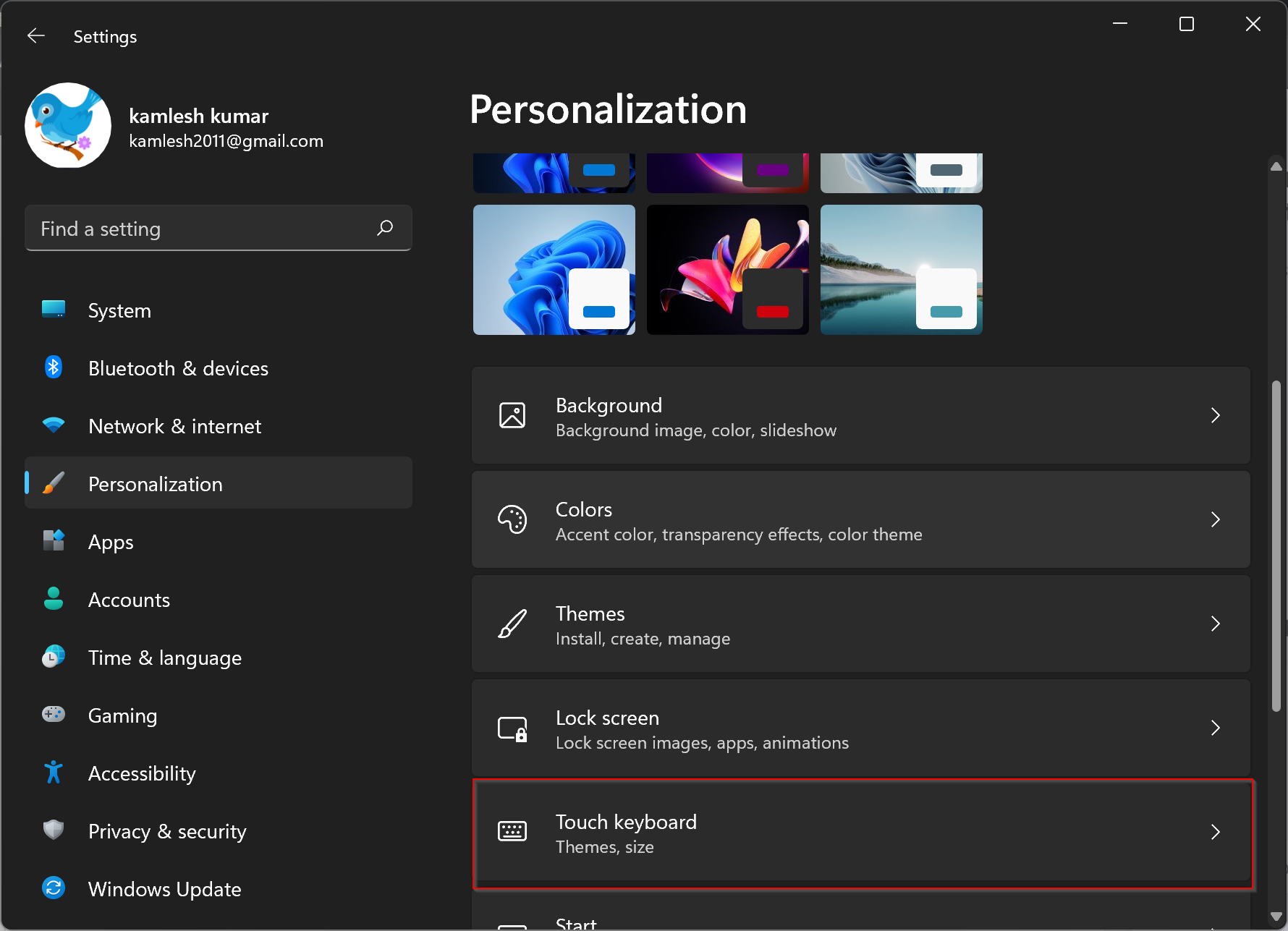The width and height of the screenshot is (1288, 931).
Task: Click the Personalization paintbrush sidebar icon
Action: 54,483
